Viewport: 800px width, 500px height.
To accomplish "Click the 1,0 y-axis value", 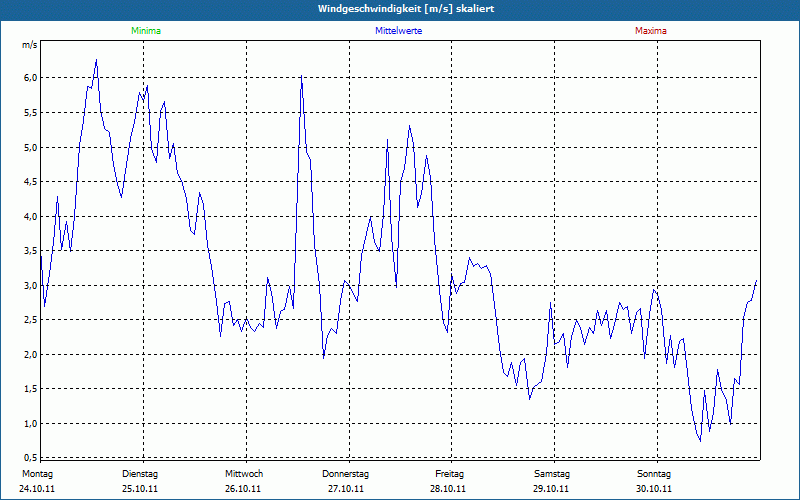I will [x=31, y=423].
